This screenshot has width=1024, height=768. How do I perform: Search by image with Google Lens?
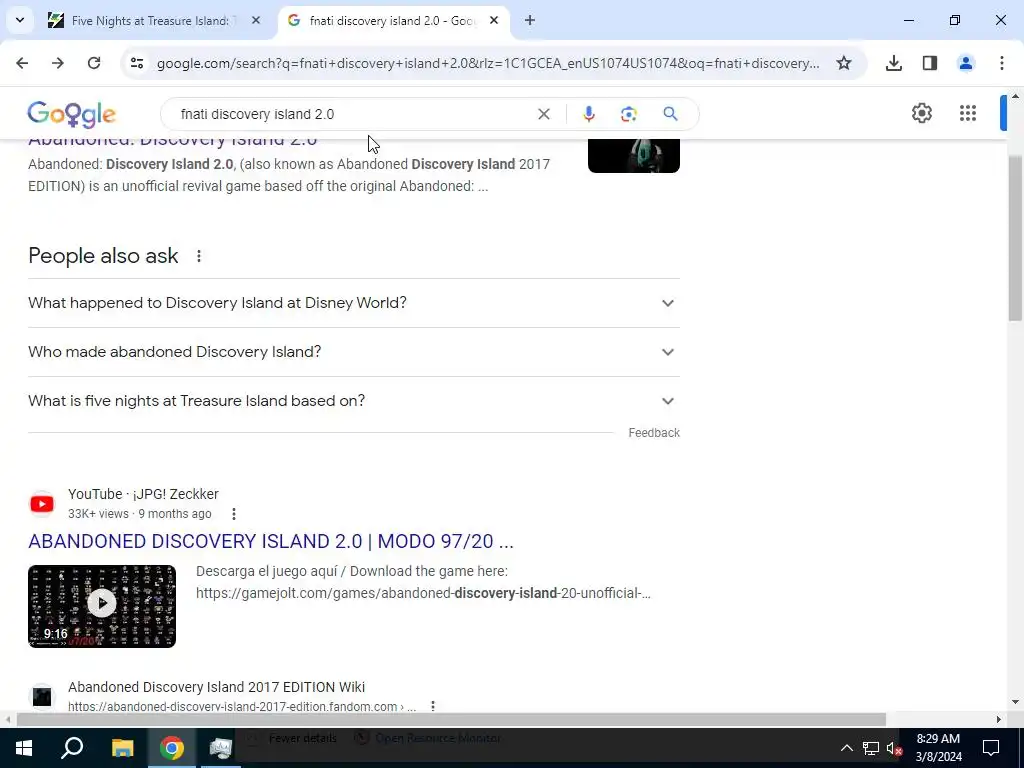628,114
